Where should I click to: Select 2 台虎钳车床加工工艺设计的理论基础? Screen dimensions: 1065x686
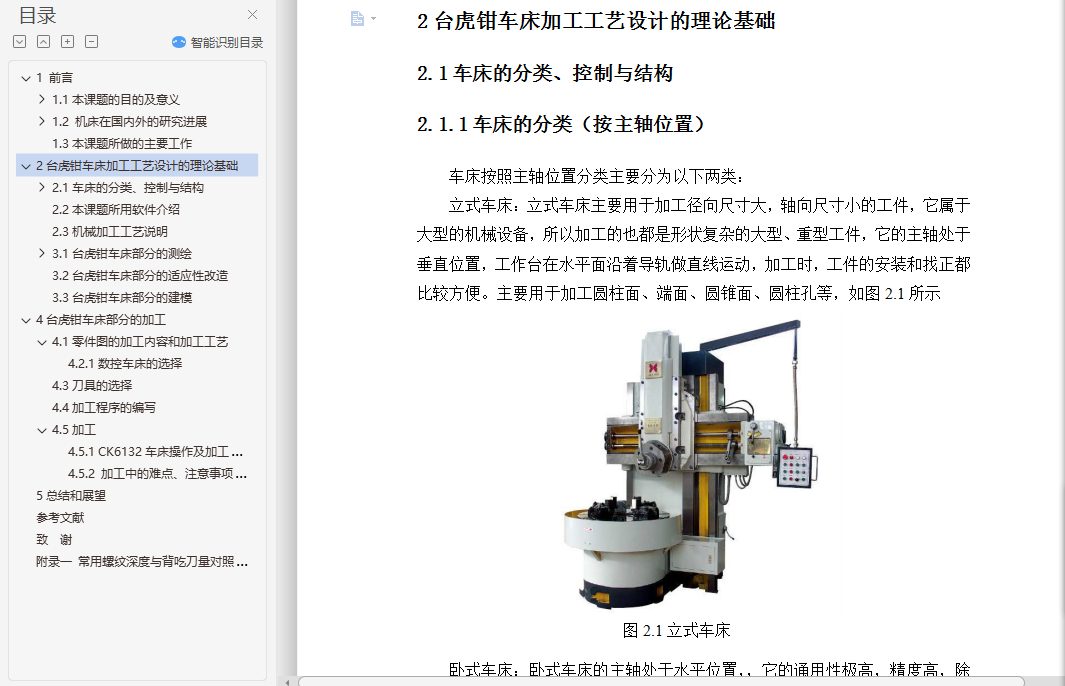[137, 166]
